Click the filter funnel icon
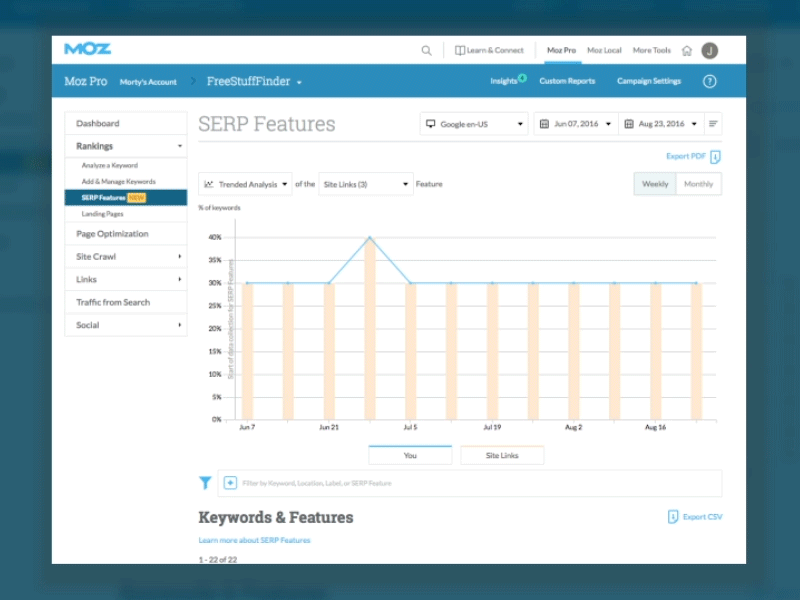The width and height of the screenshot is (800, 600). coord(205,483)
